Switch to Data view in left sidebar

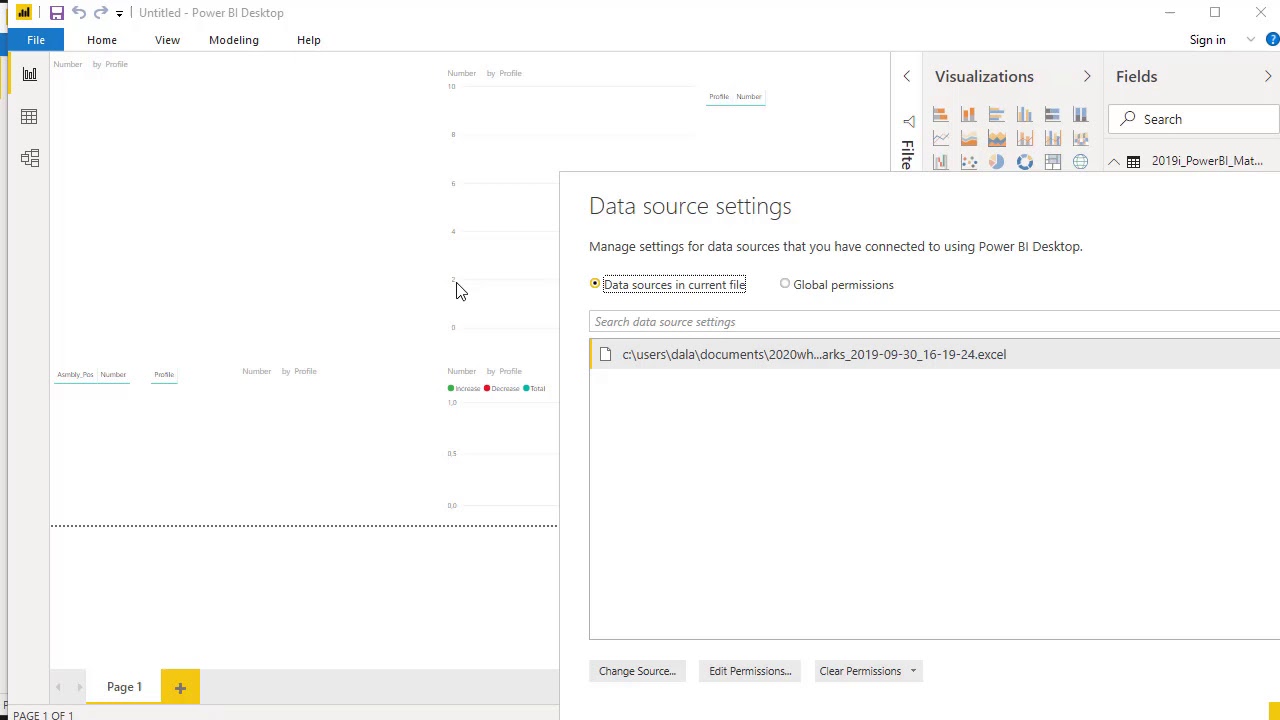point(29,117)
